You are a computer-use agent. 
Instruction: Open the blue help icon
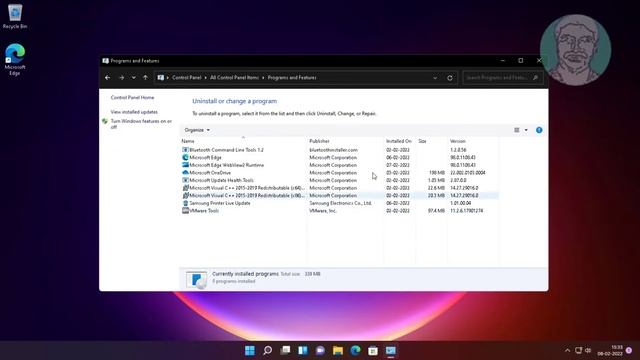539,130
